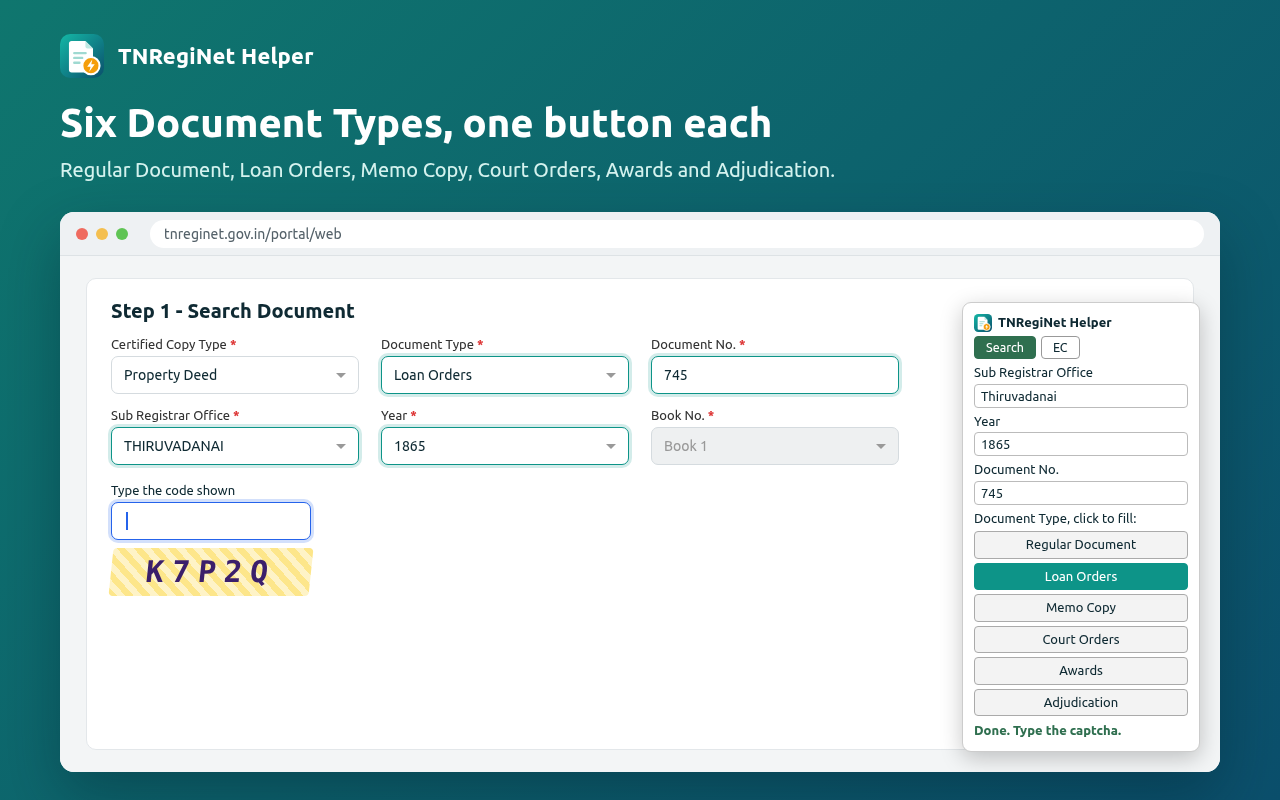Click the Regular Document button
This screenshot has width=1280, height=800.
tap(1081, 545)
